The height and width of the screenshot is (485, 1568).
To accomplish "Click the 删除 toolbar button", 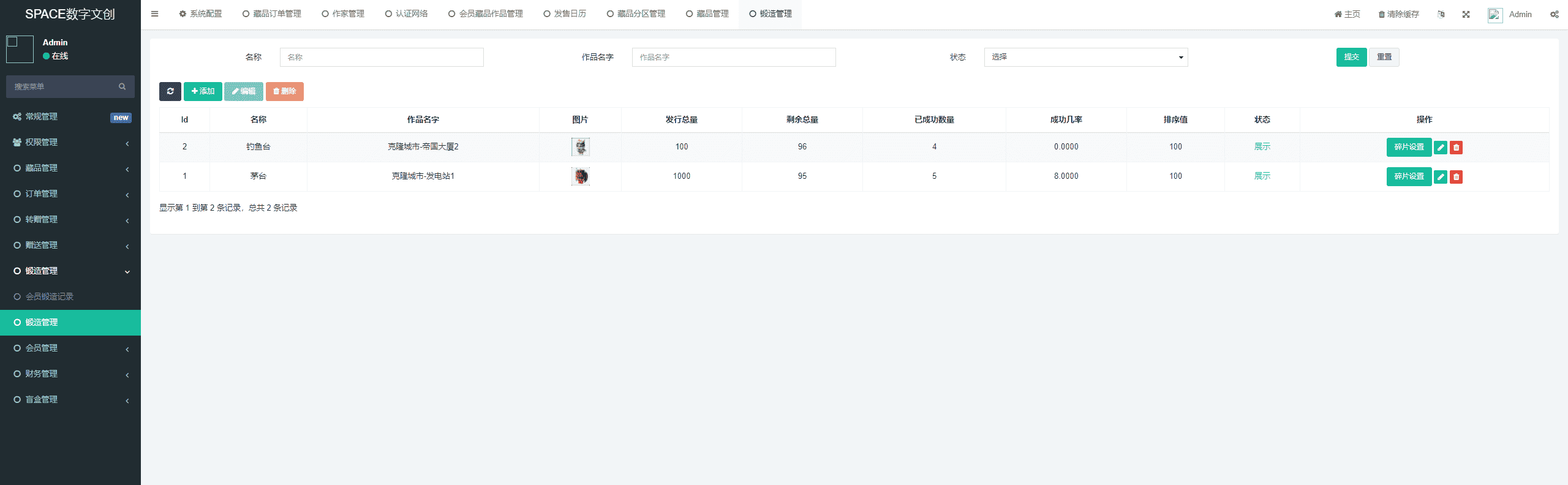I will pos(284,91).
